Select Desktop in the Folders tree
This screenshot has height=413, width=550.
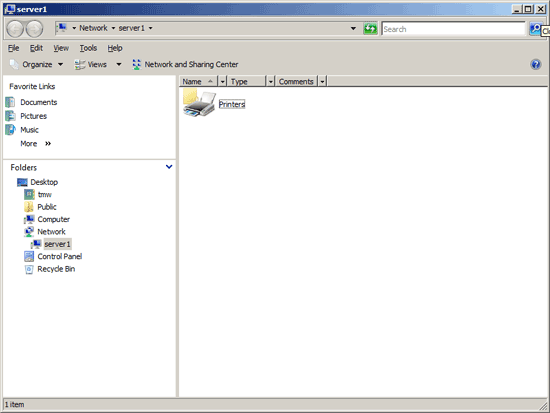(x=44, y=182)
